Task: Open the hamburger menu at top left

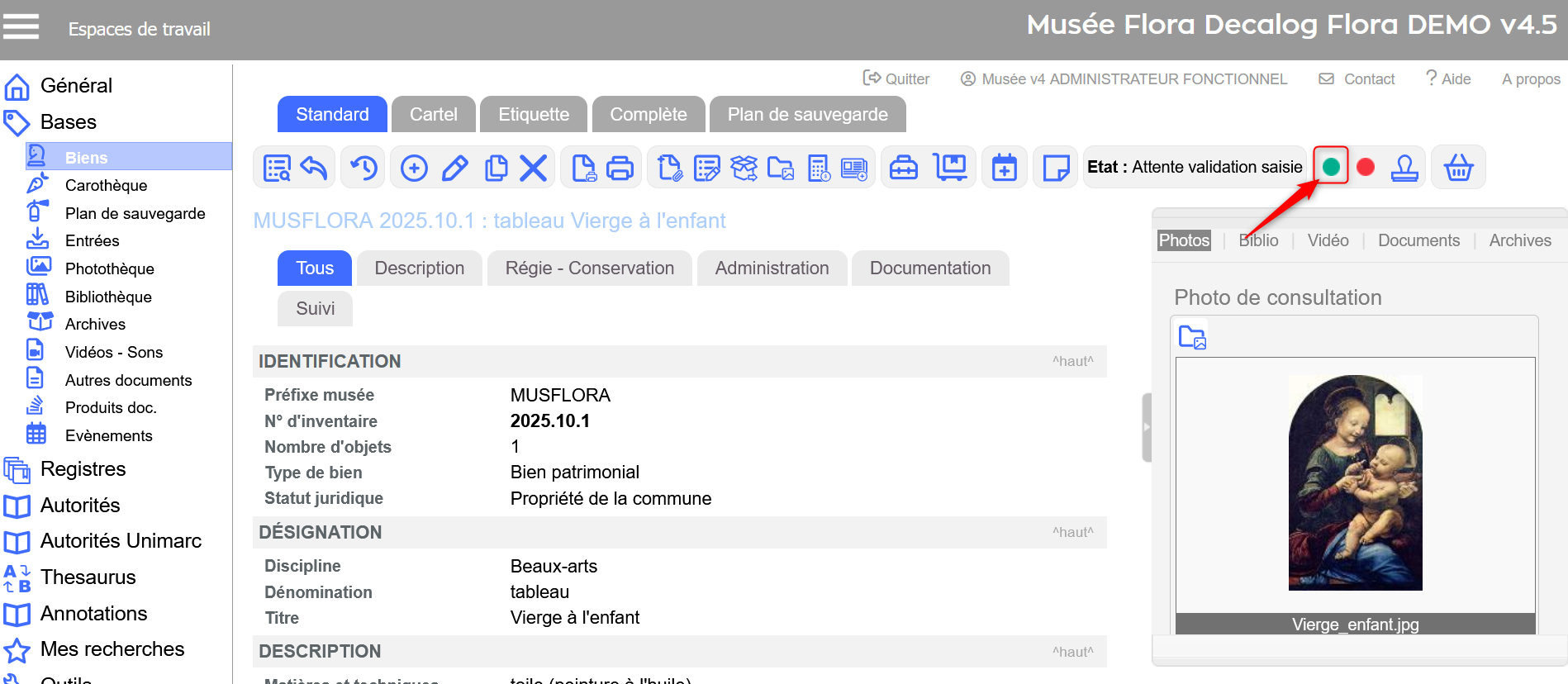Action: (21, 27)
